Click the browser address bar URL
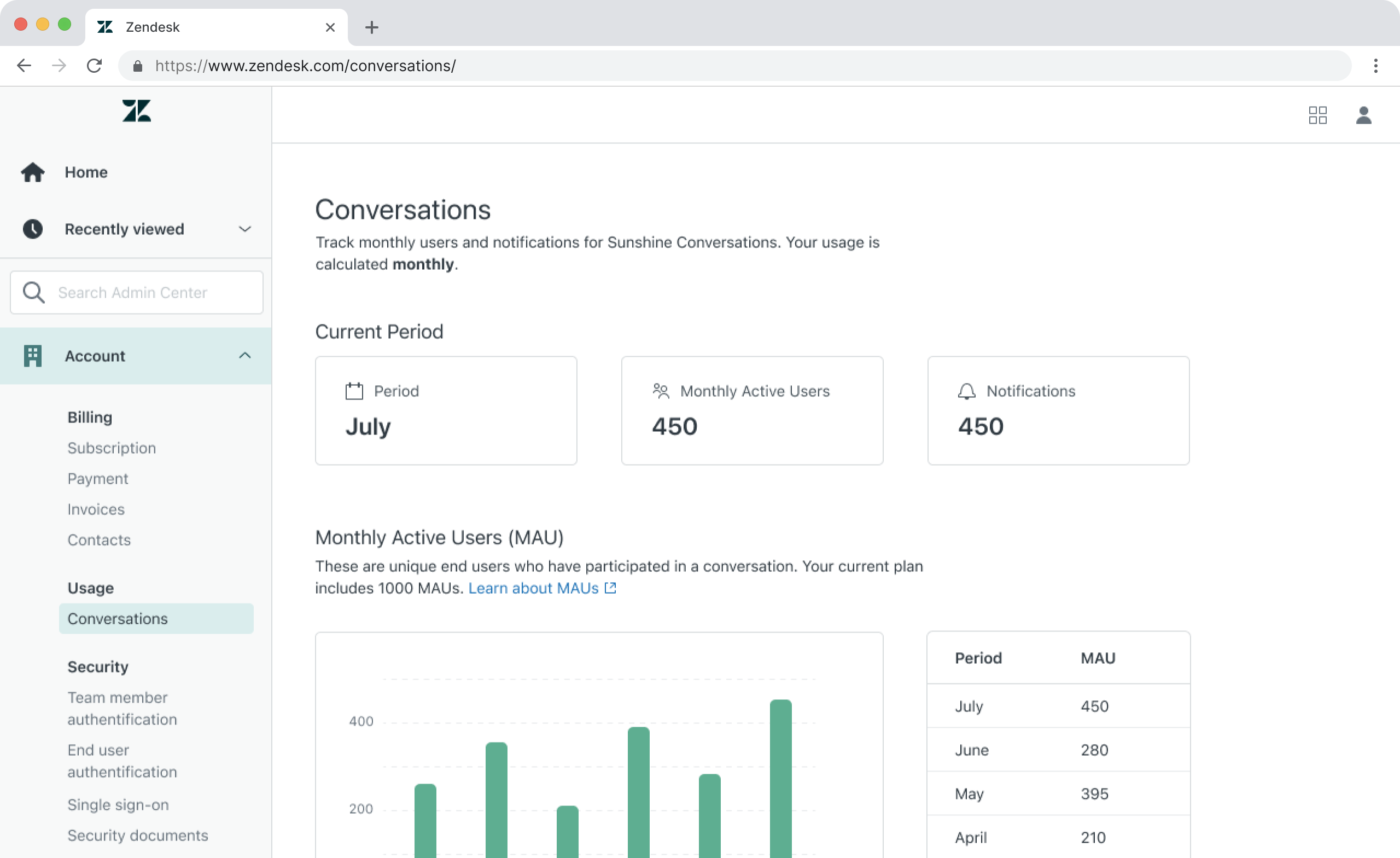 tap(305, 66)
